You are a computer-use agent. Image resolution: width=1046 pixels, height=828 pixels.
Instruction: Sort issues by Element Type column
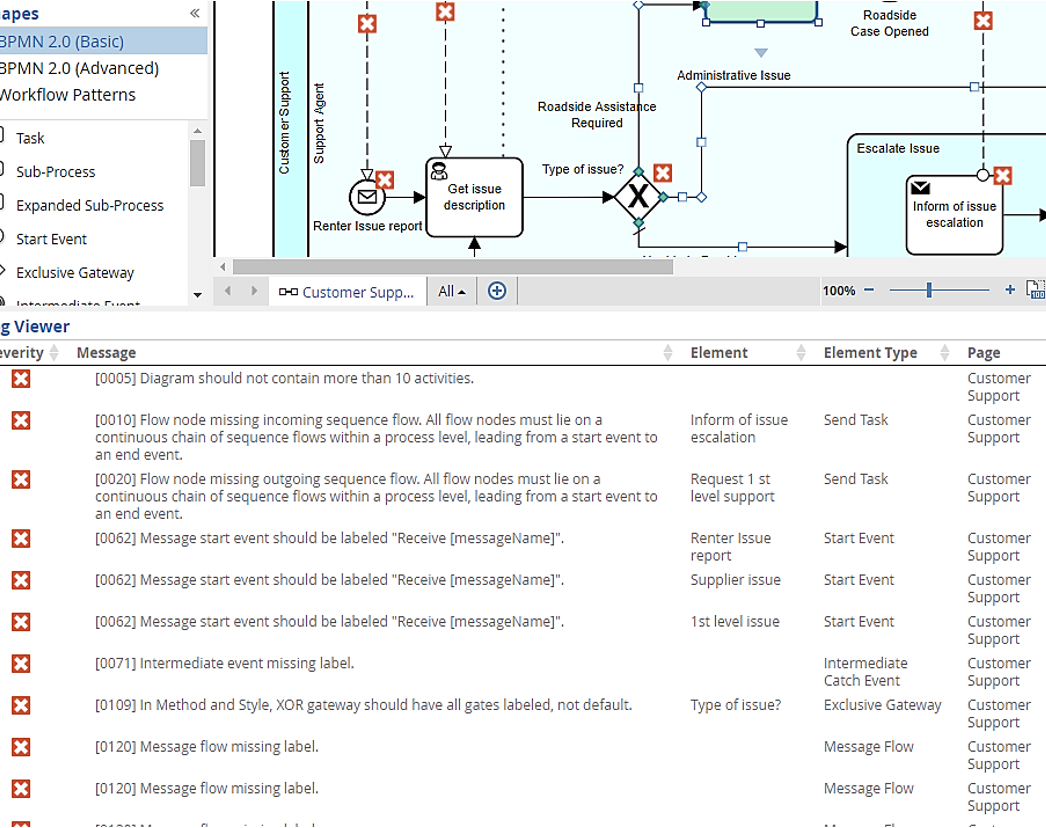[943, 353]
